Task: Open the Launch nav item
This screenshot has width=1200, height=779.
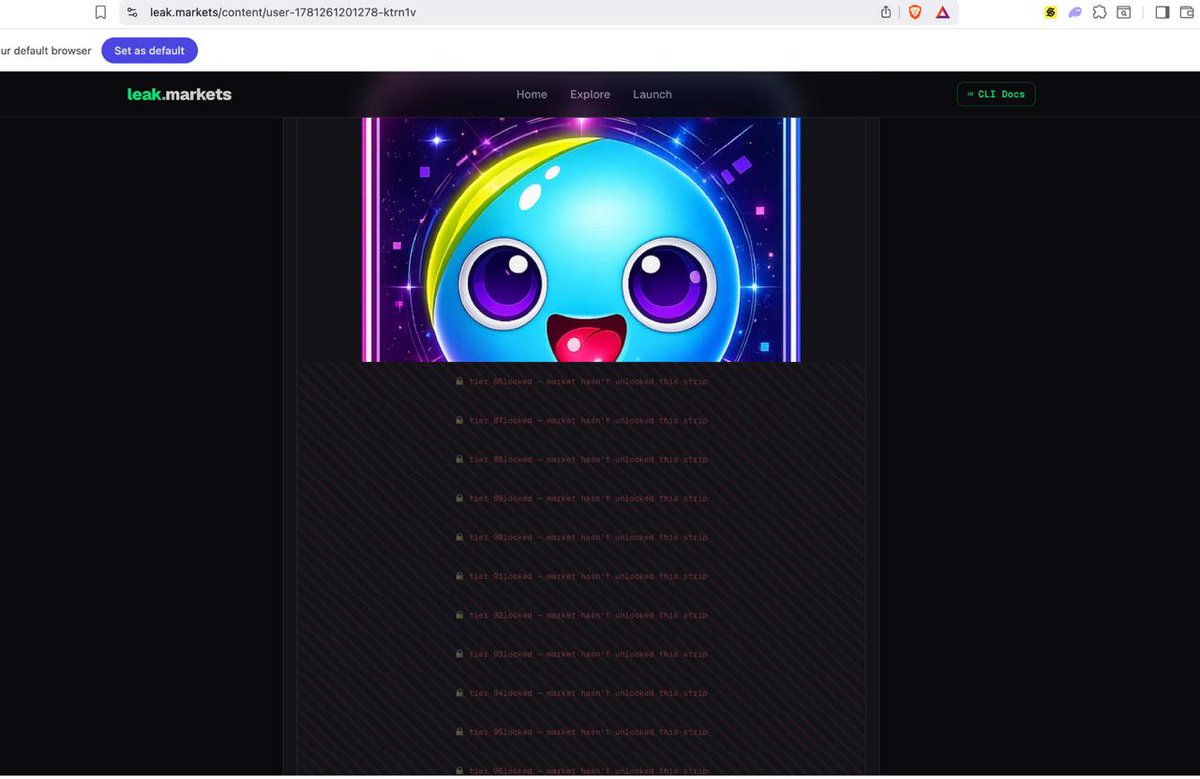Action: point(652,94)
